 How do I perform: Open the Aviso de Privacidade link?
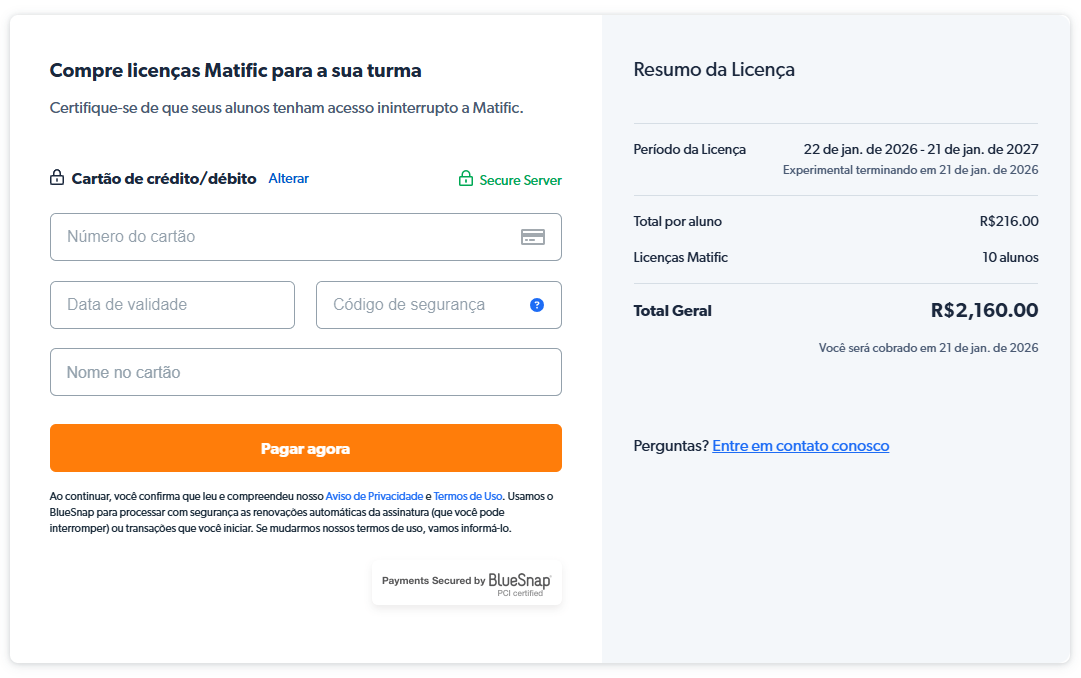374,496
